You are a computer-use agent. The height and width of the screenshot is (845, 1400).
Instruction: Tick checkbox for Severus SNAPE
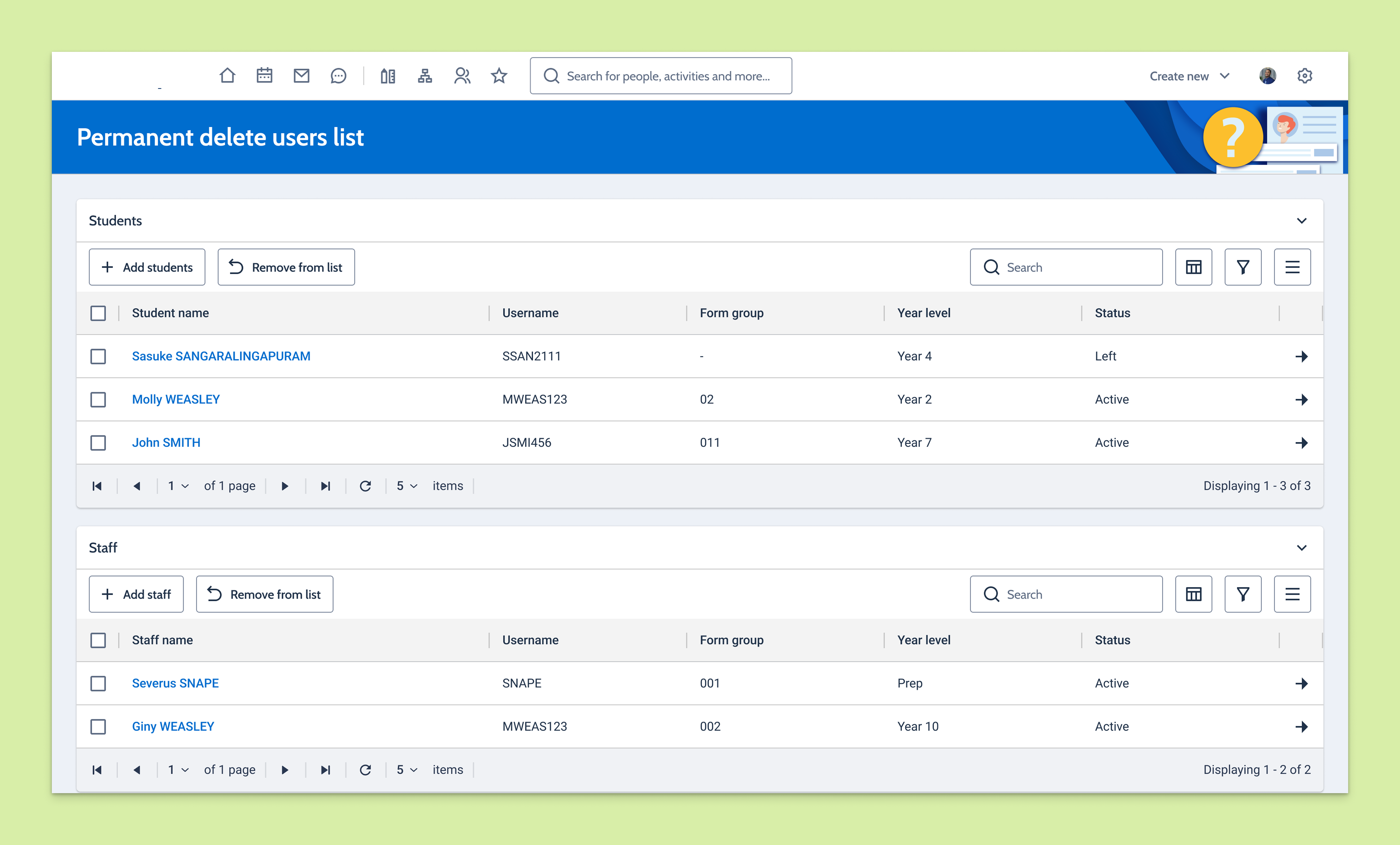(98, 683)
